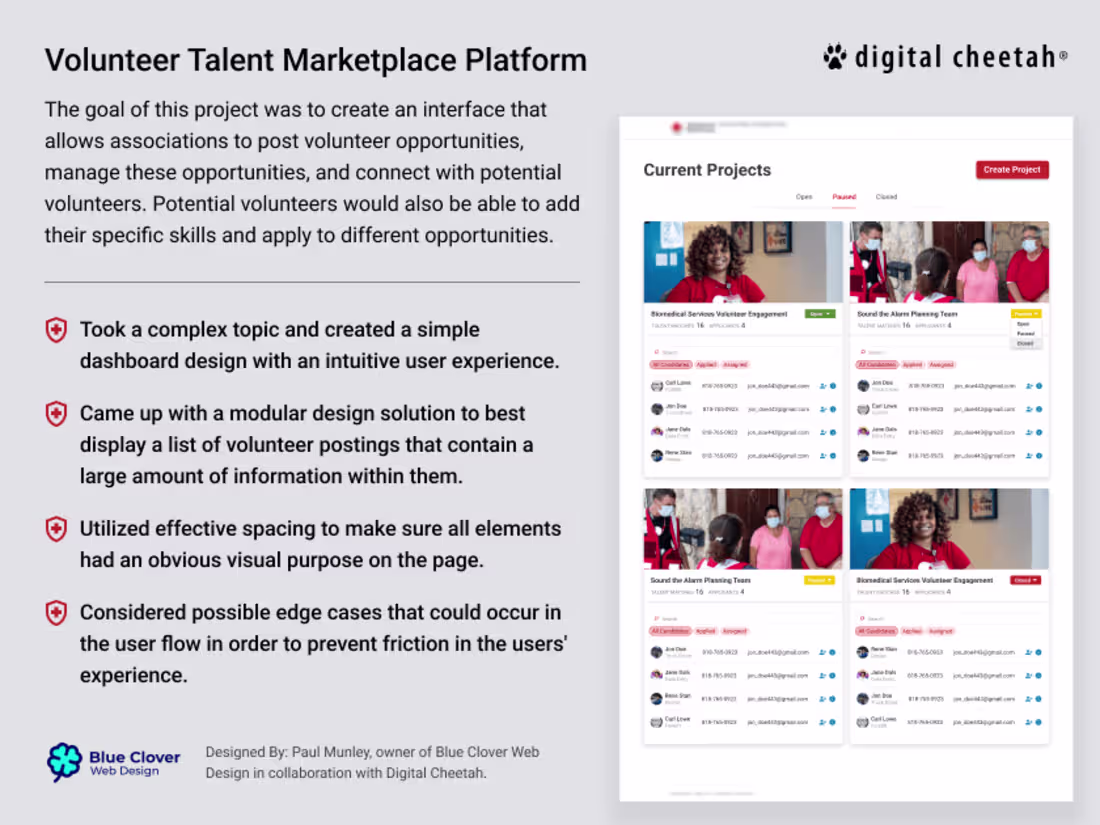Screen dimensions: 1100x825
Task: Select Closed from the Paused status dropdown
Action: pyautogui.click(x=1026, y=343)
